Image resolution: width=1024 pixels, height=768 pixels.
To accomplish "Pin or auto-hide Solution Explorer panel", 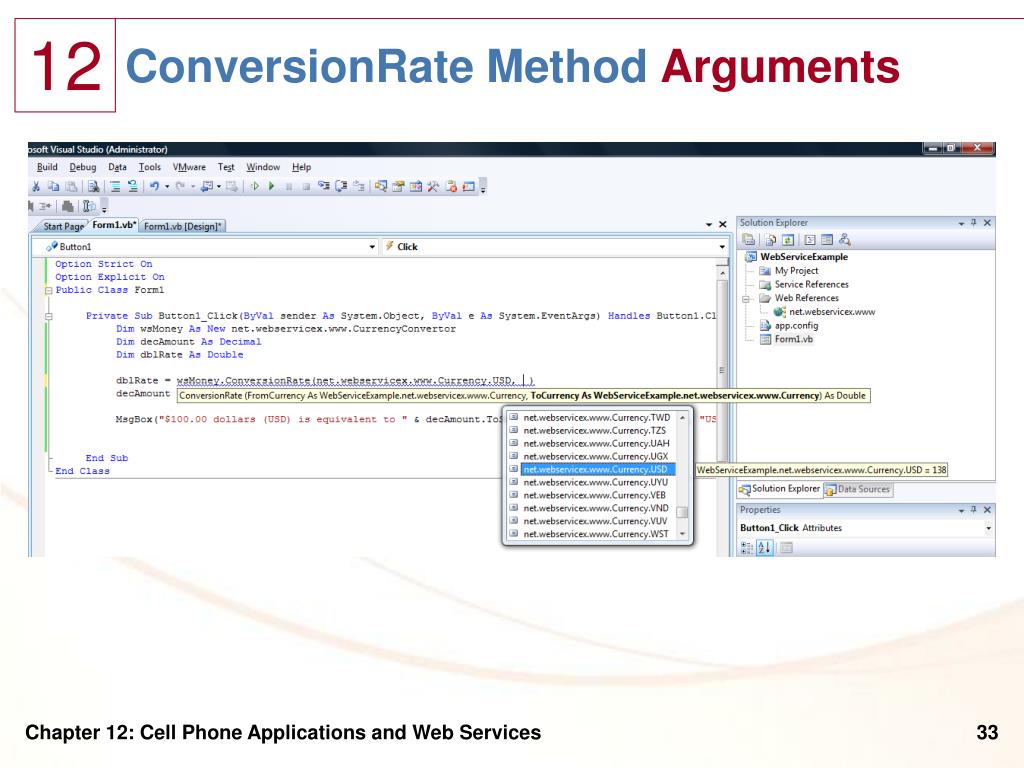I will click(974, 223).
